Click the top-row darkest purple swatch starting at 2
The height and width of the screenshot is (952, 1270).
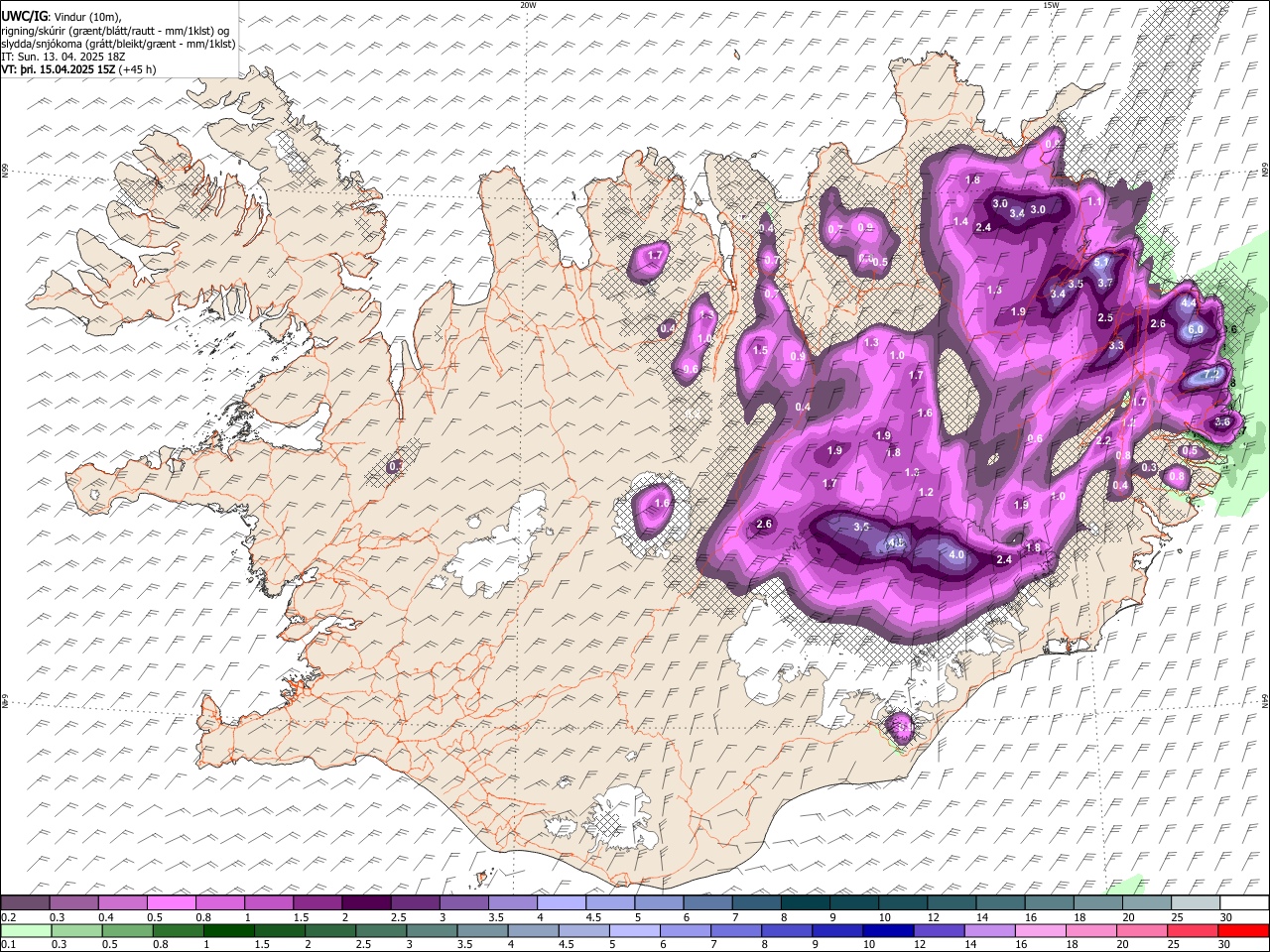[366, 903]
